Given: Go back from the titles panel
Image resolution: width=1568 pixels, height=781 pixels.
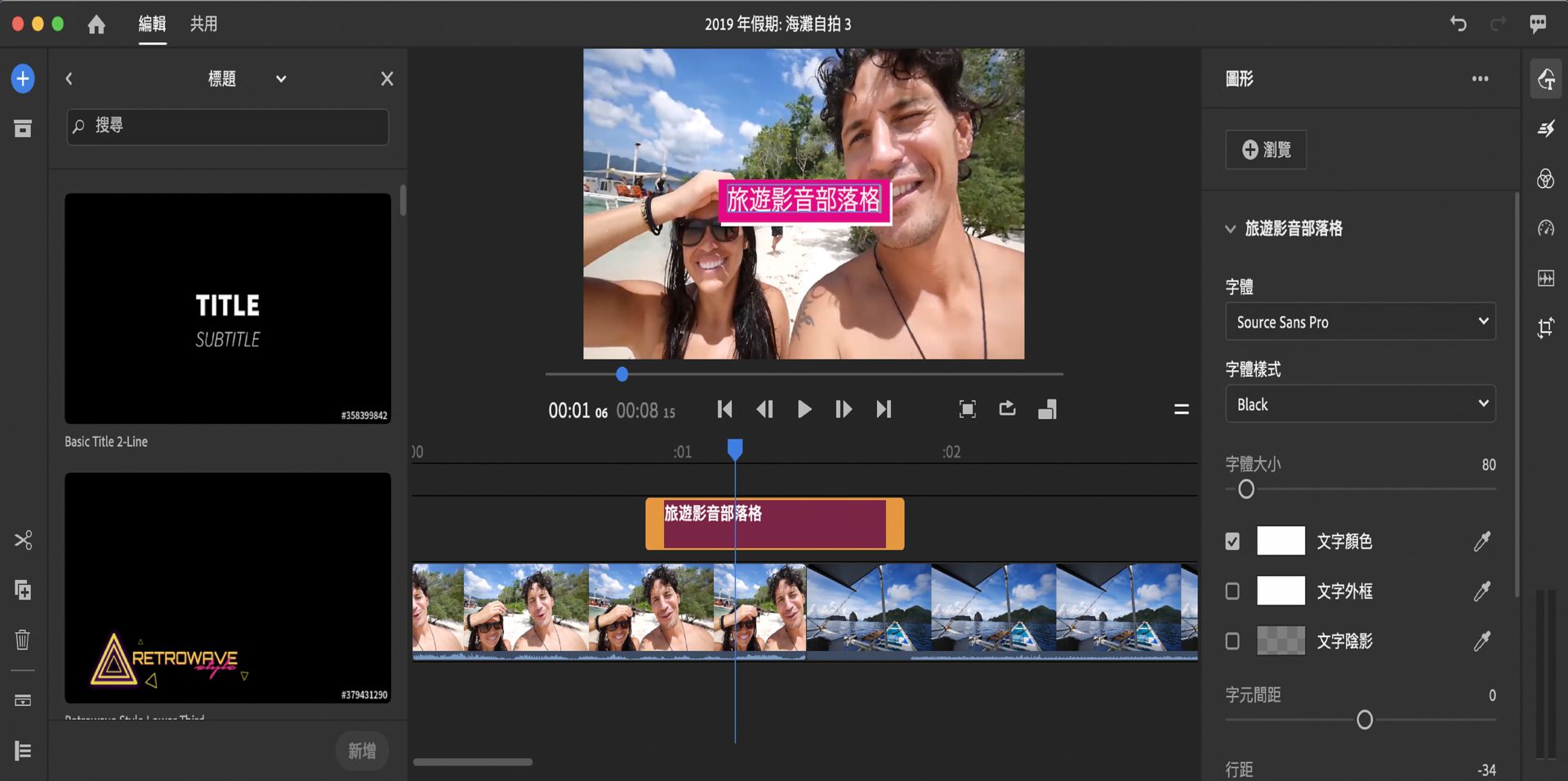Looking at the screenshot, I should click(x=69, y=78).
